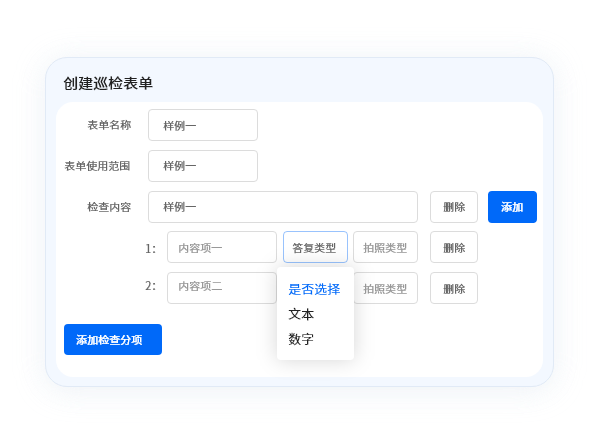Click the 检查内容 label
Screen dimensions: 599x444
tap(109, 207)
